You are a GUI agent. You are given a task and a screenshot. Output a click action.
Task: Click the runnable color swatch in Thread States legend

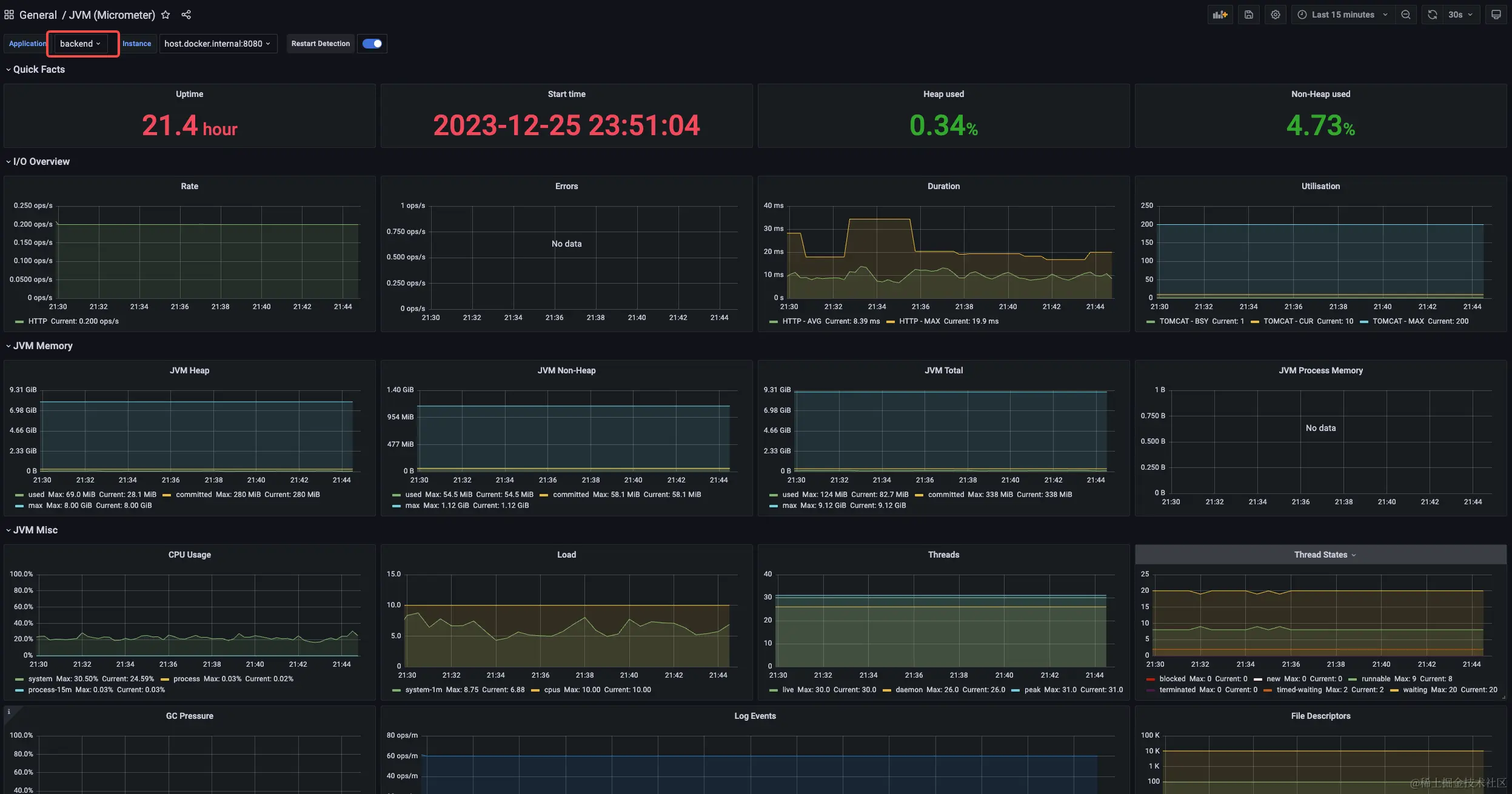(1353, 679)
